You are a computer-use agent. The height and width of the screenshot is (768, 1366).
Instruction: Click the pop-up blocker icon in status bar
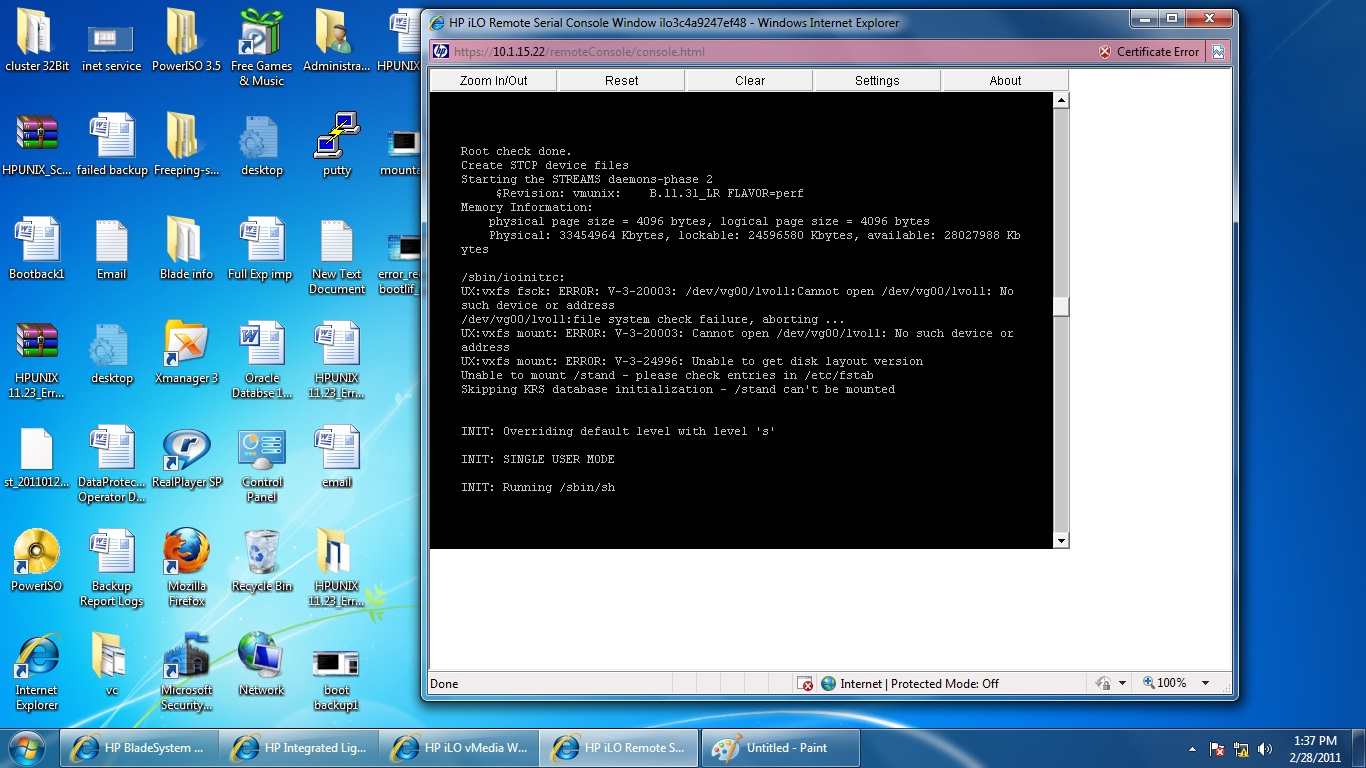(x=805, y=684)
